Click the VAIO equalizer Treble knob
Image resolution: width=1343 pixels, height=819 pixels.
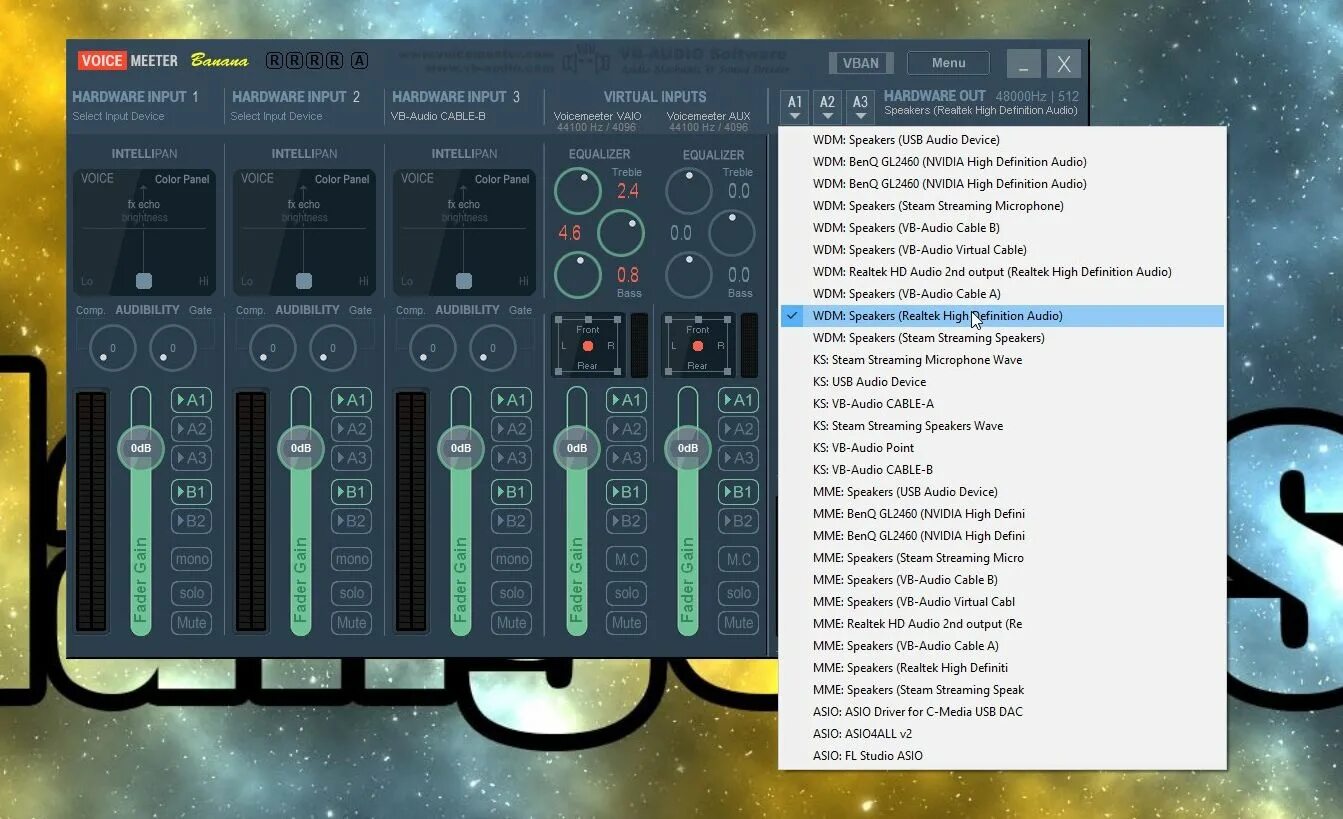578,191
